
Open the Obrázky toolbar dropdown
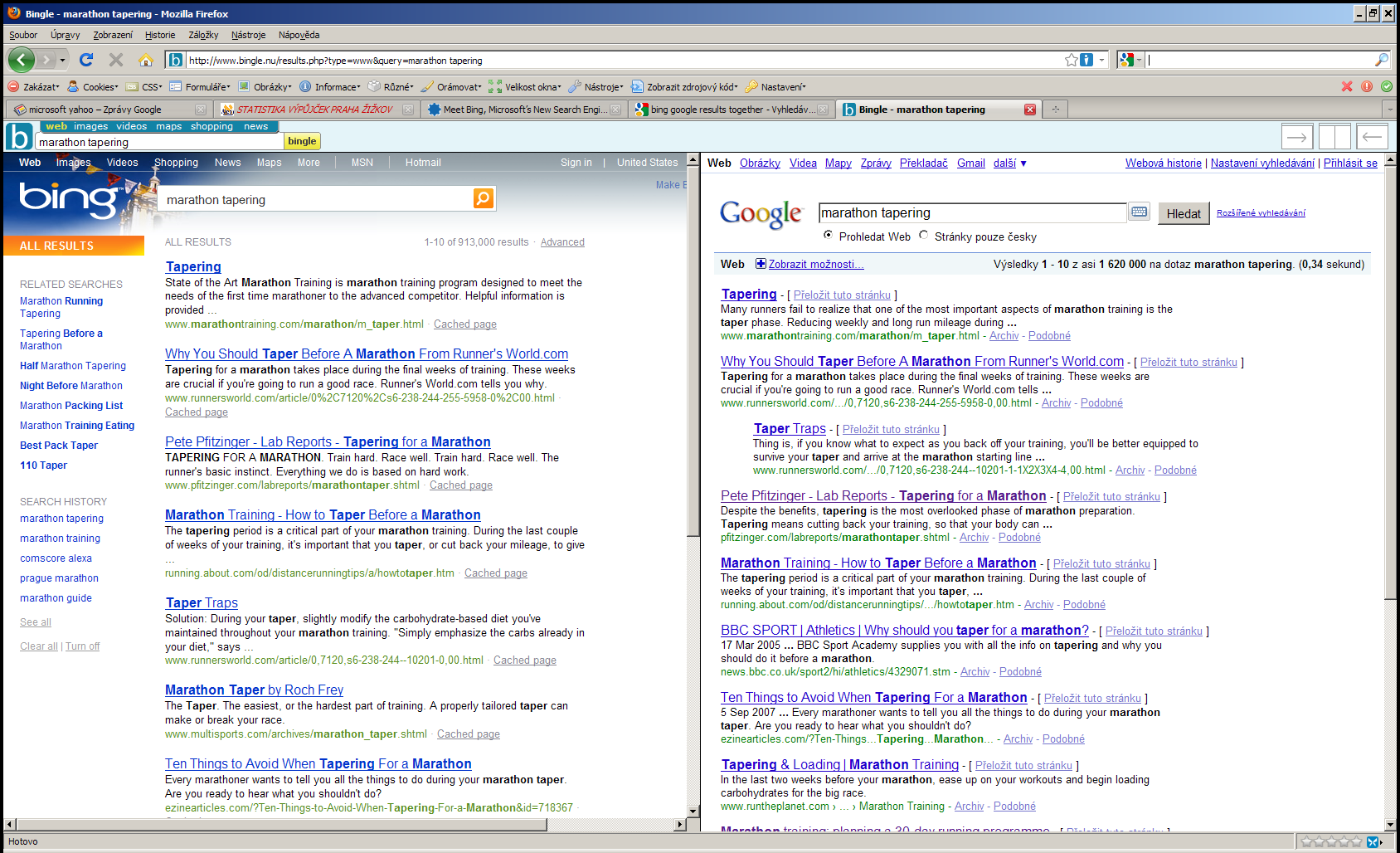[x=265, y=86]
